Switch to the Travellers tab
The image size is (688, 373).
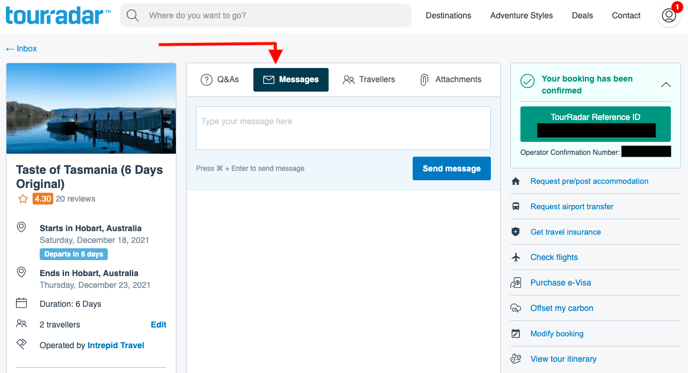click(x=369, y=80)
